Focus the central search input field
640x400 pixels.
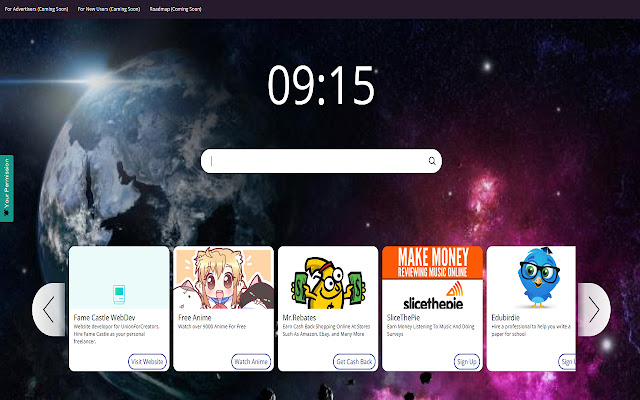point(321,161)
